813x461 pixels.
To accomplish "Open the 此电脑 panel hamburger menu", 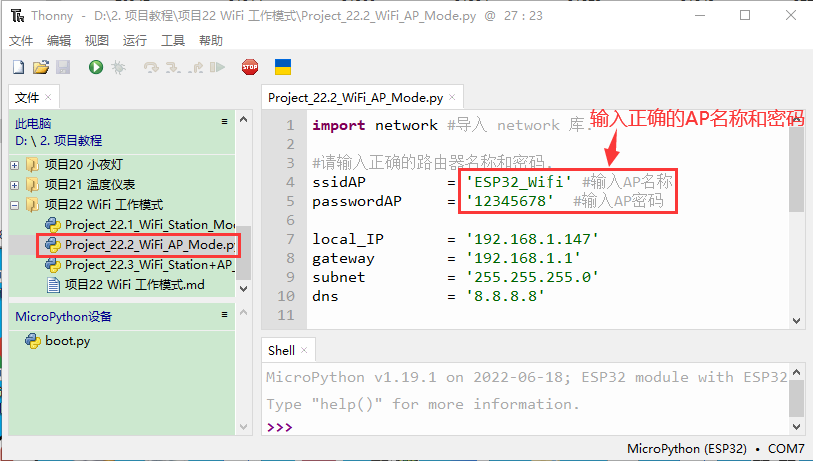I will point(225,121).
